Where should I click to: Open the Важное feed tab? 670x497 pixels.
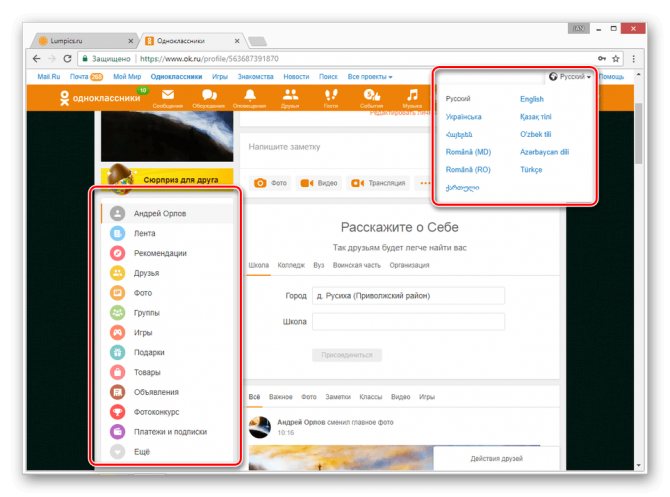click(x=280, y=397)
